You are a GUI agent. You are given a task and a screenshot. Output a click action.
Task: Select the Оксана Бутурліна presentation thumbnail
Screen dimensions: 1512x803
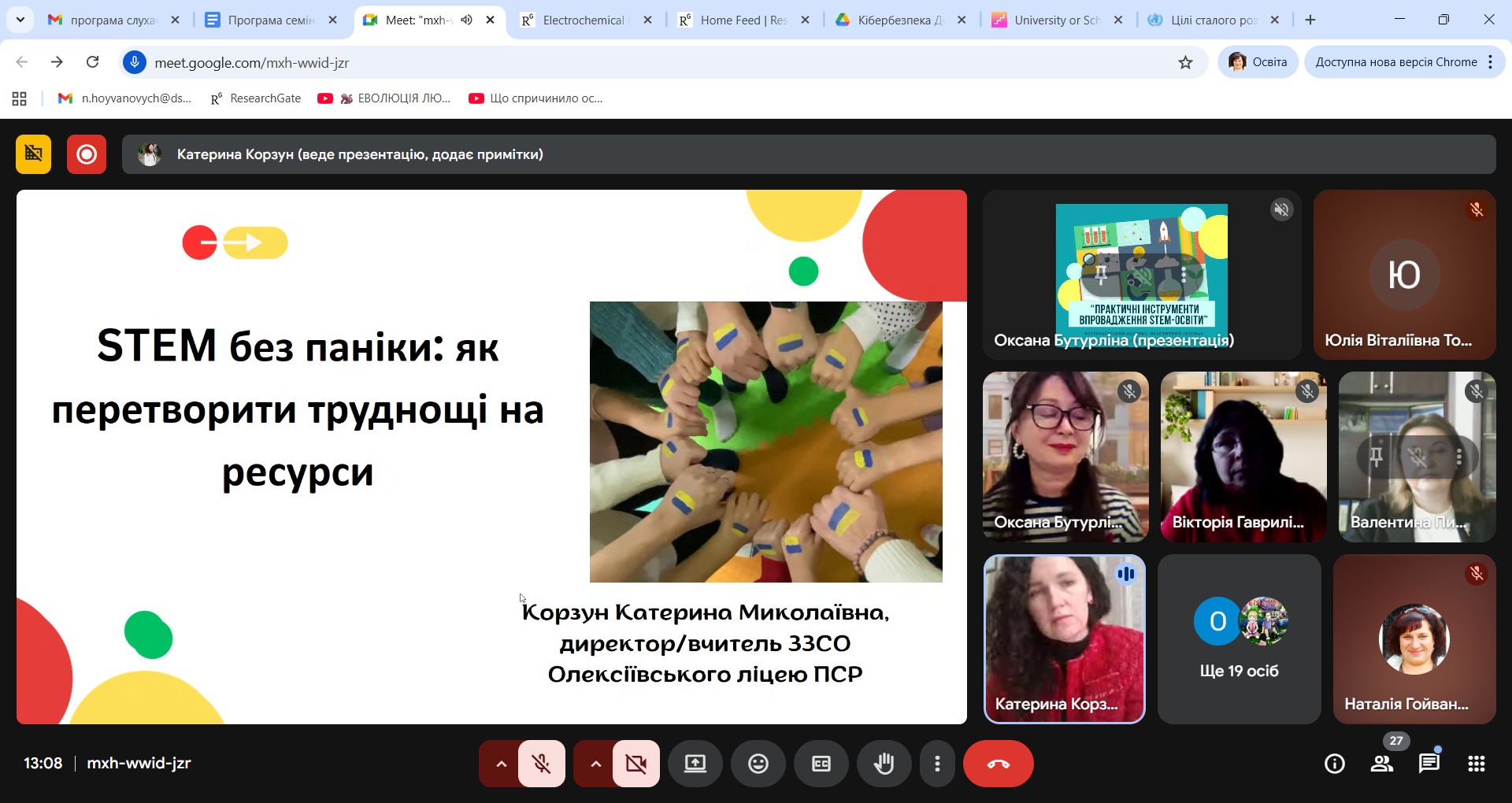click(1141, 274)
